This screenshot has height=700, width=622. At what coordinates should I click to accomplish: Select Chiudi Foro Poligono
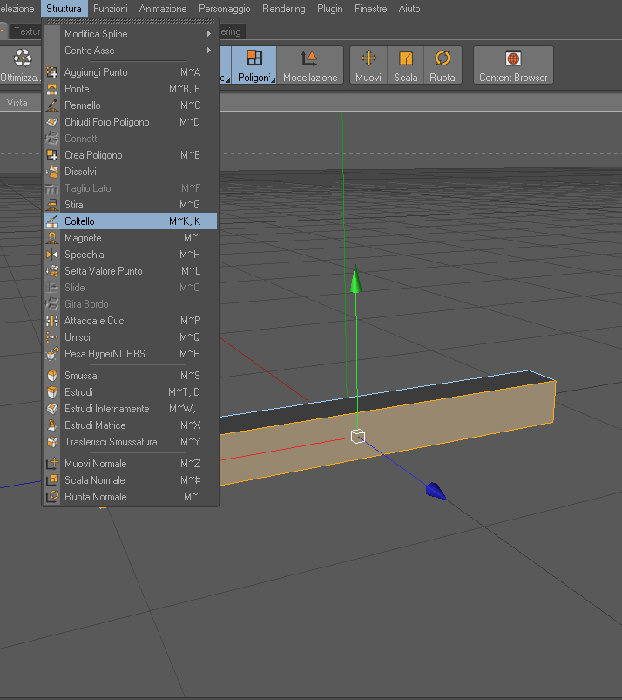coord(130,122)
